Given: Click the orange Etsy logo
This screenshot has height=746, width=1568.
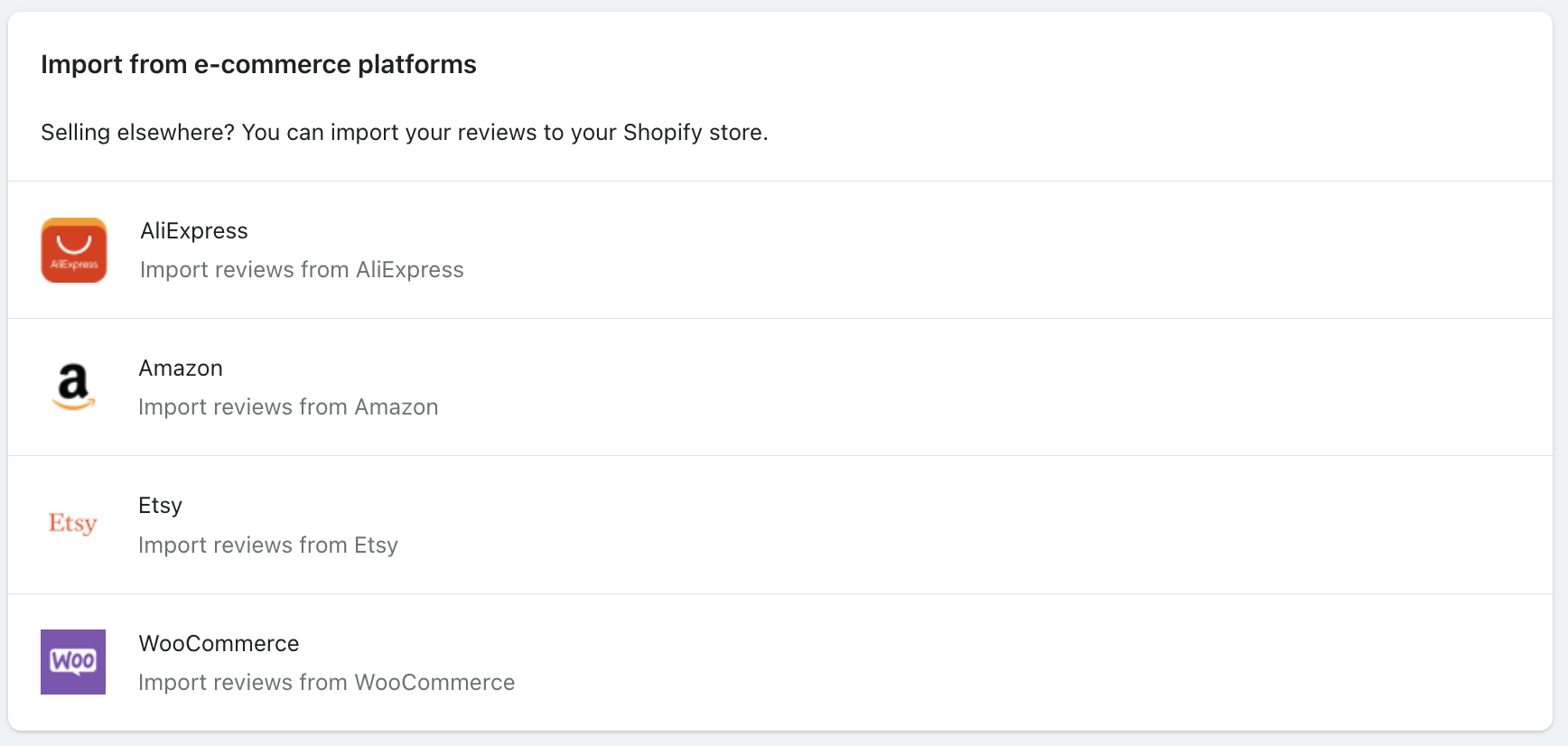Looking at the screenshot, I should point(73,524).
